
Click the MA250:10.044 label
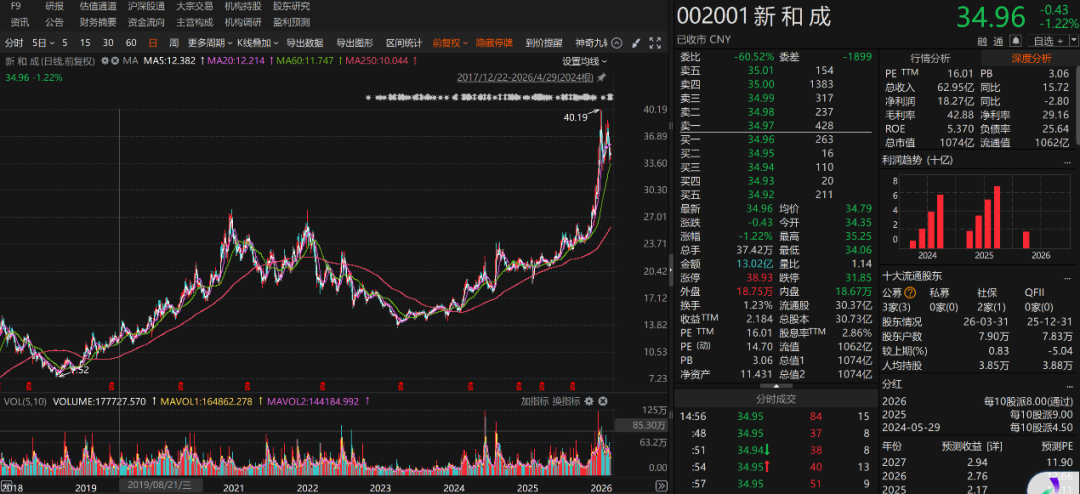coord(377,61)
